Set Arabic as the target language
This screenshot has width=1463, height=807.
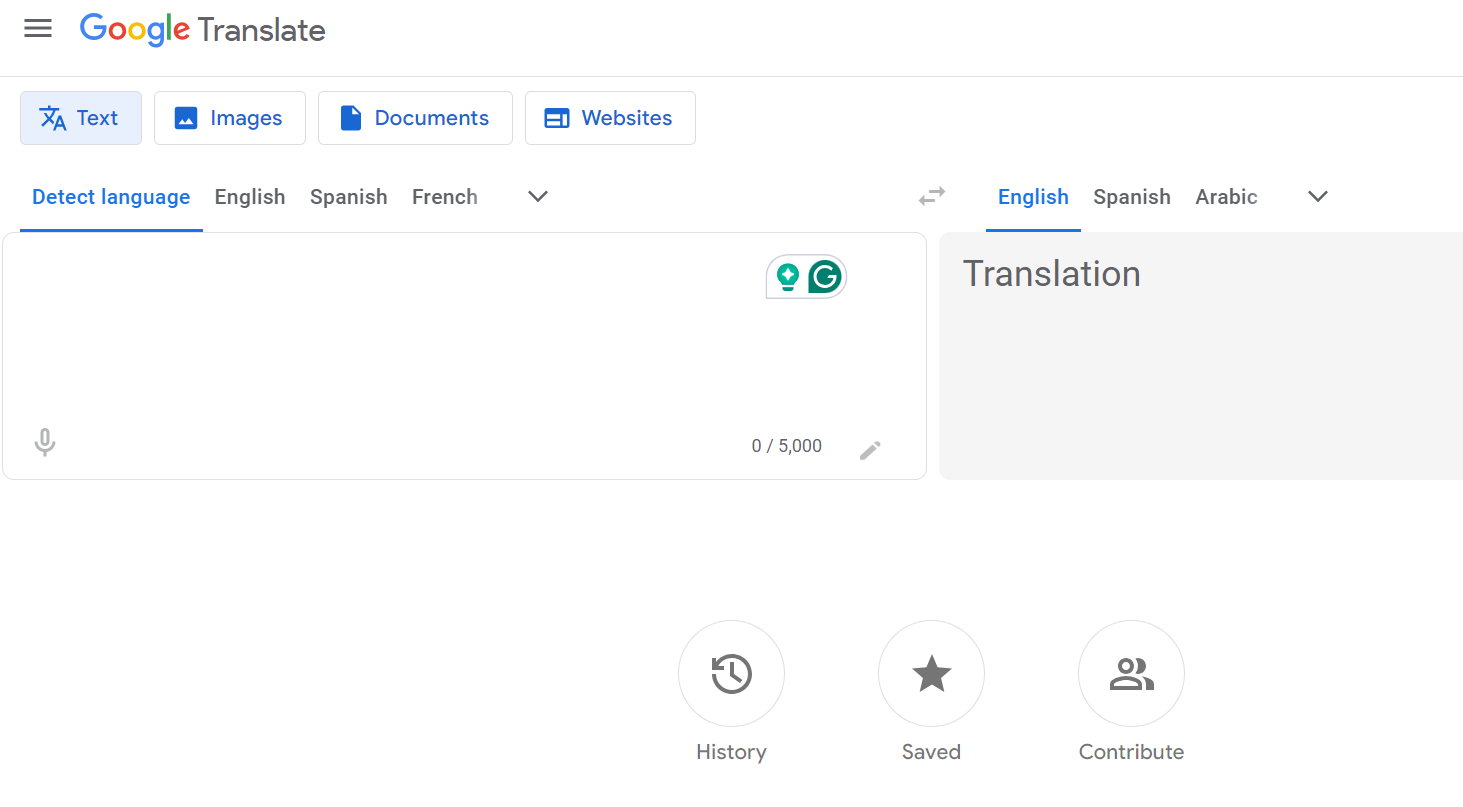click(x=1226, y=196)
